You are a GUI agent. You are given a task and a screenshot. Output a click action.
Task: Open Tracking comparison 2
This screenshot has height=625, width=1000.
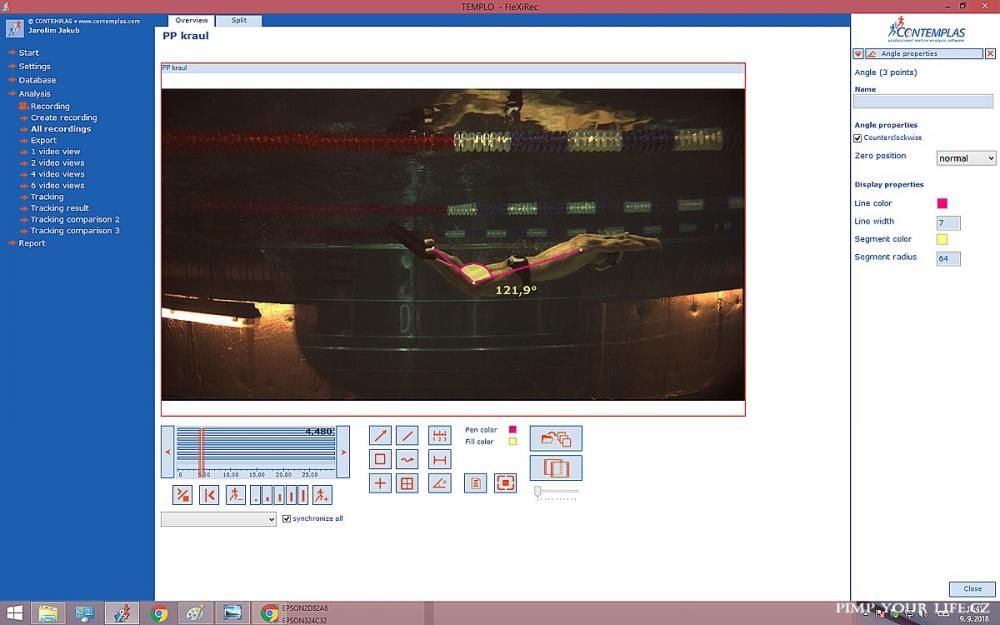75,219
